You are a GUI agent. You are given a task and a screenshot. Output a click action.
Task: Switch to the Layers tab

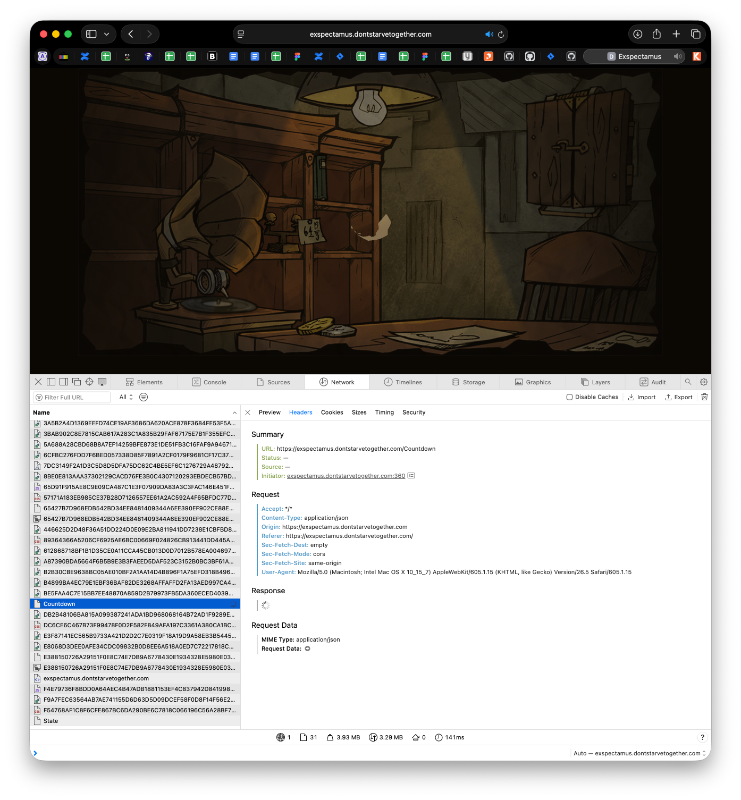tap(596, 382)
